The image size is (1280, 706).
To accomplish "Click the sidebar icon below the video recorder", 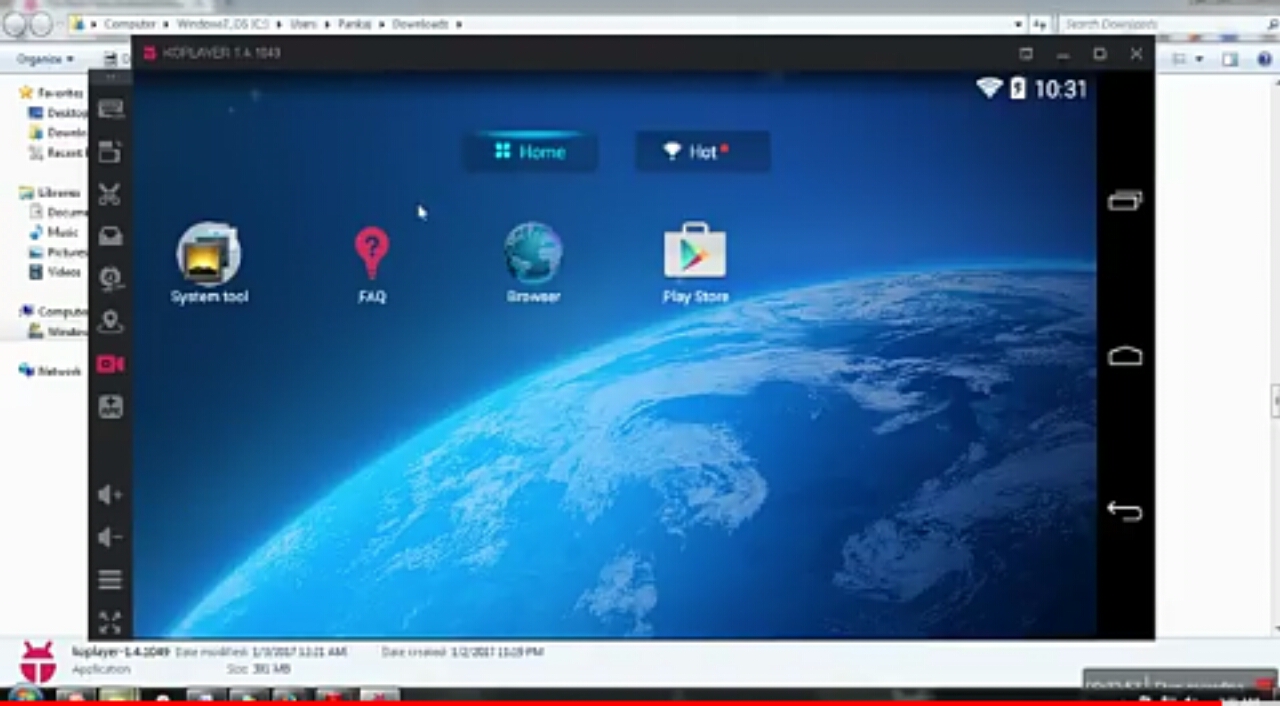I will [110, 407].
